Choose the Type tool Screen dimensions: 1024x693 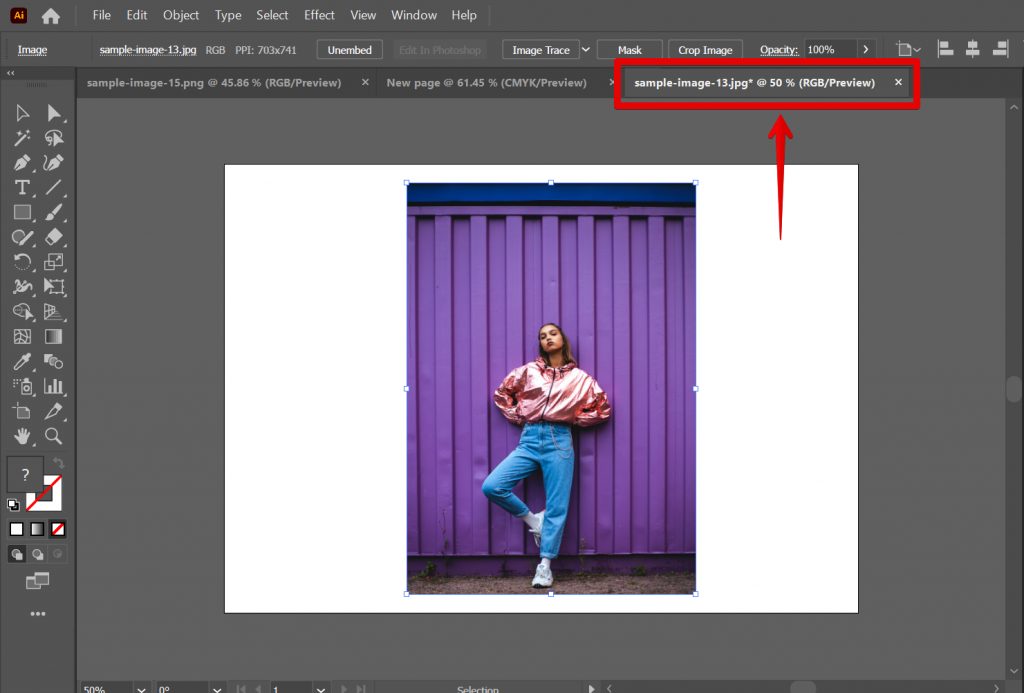tap(22, 187)
